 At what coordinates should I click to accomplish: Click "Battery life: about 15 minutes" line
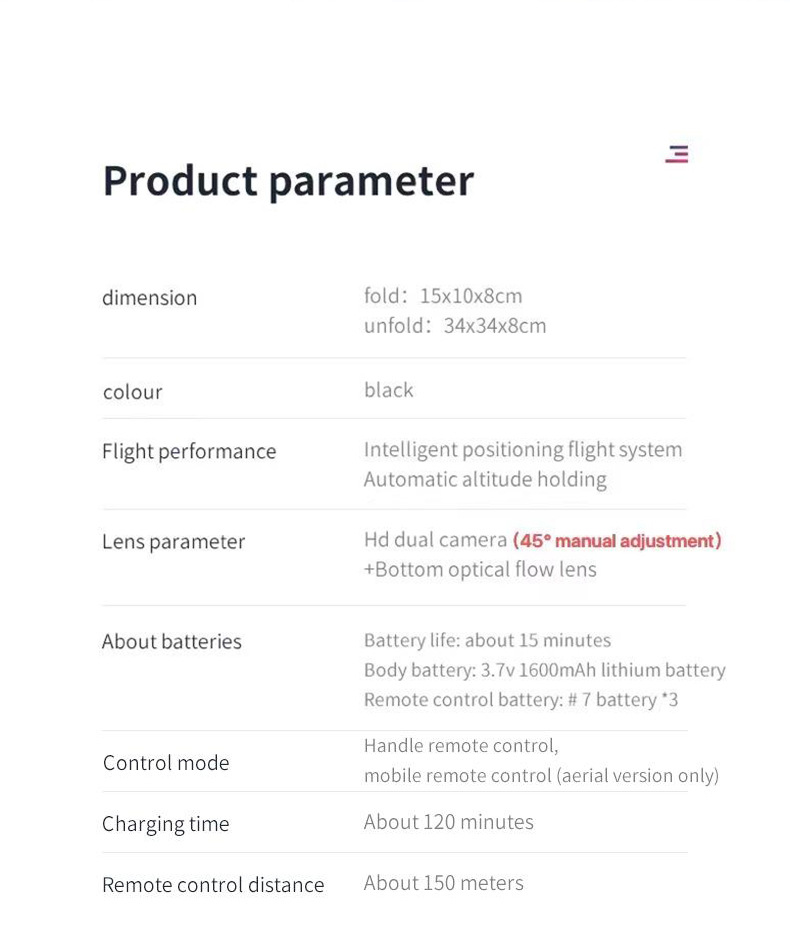[487, 640]
